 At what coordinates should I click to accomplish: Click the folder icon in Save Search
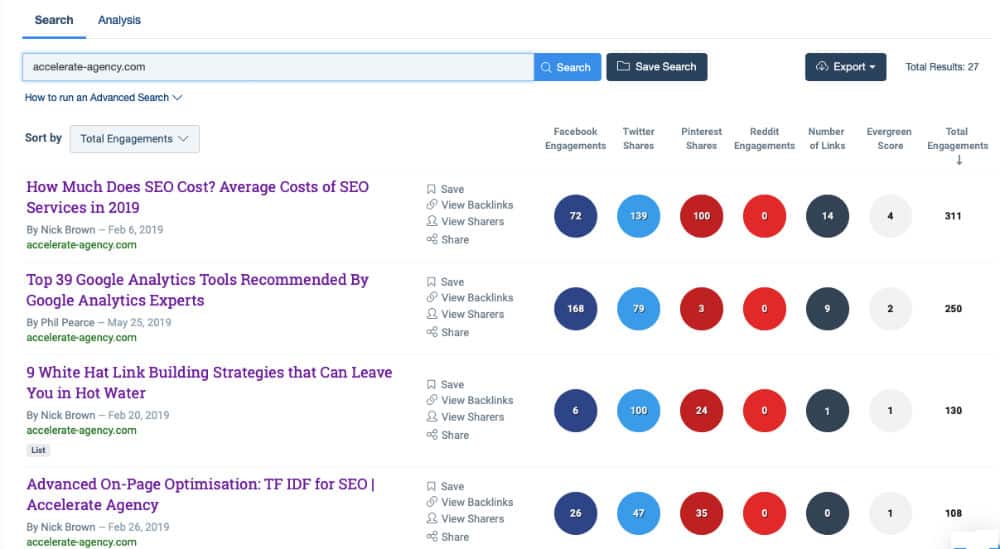pyautogui.click(x=623, y=67)
